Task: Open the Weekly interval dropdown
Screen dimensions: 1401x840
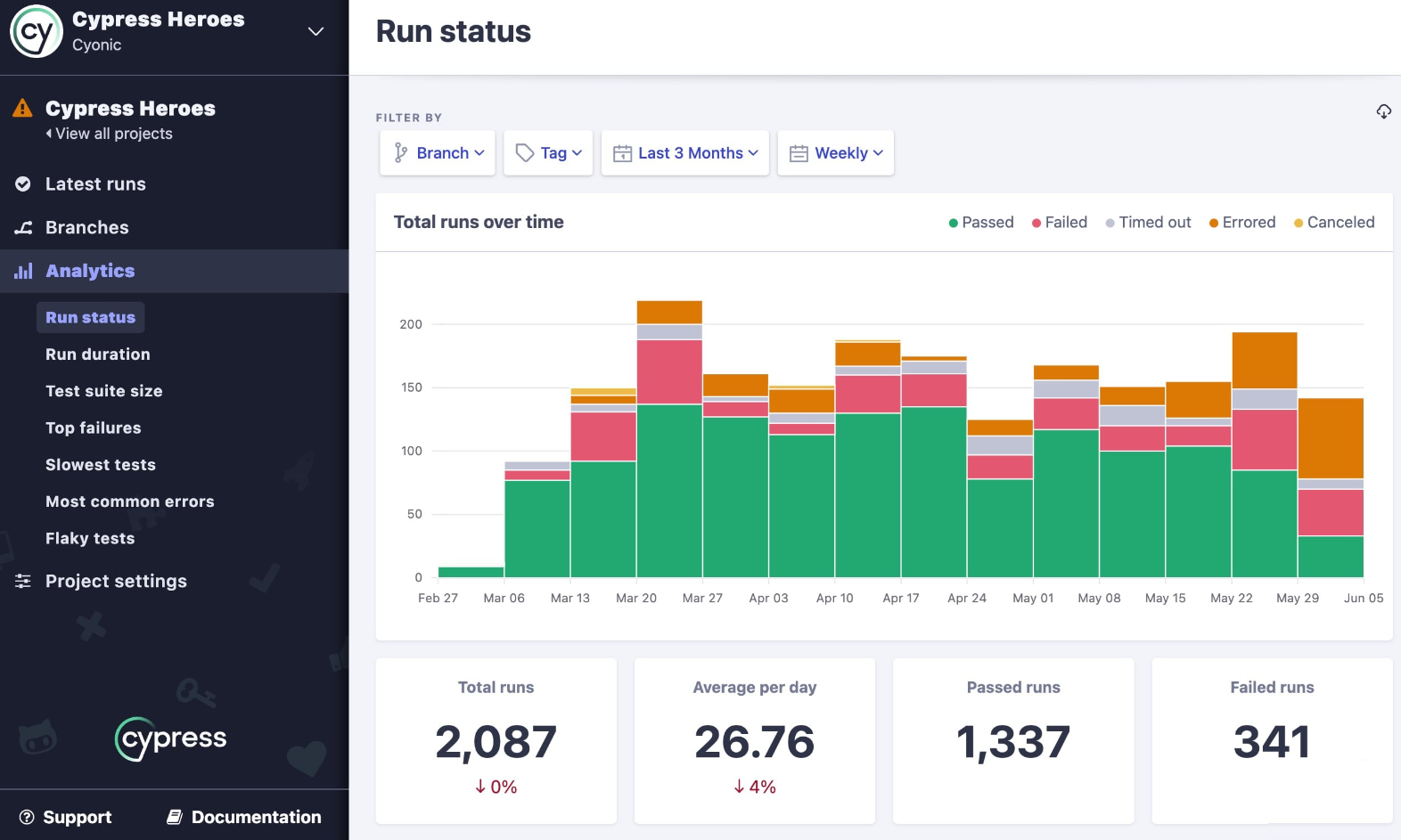Action: (x=836, y=153)
